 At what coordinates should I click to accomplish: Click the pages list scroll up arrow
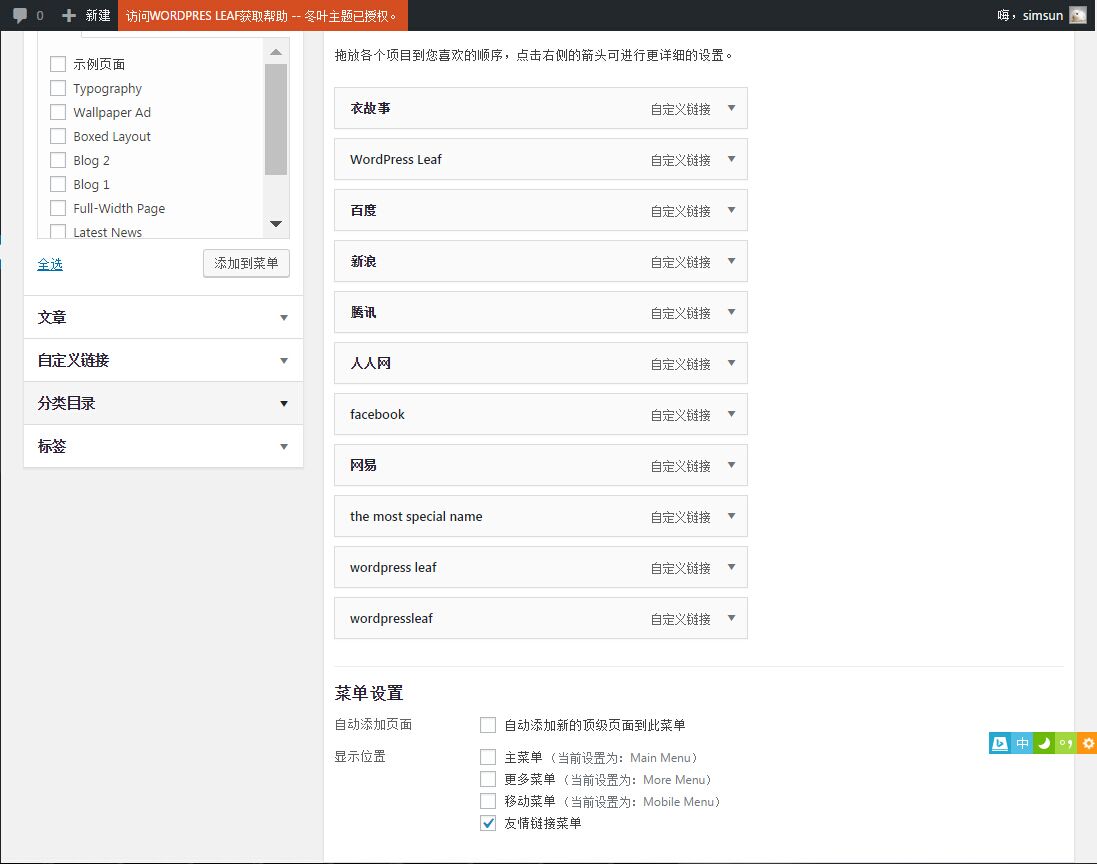click(276, 52)
